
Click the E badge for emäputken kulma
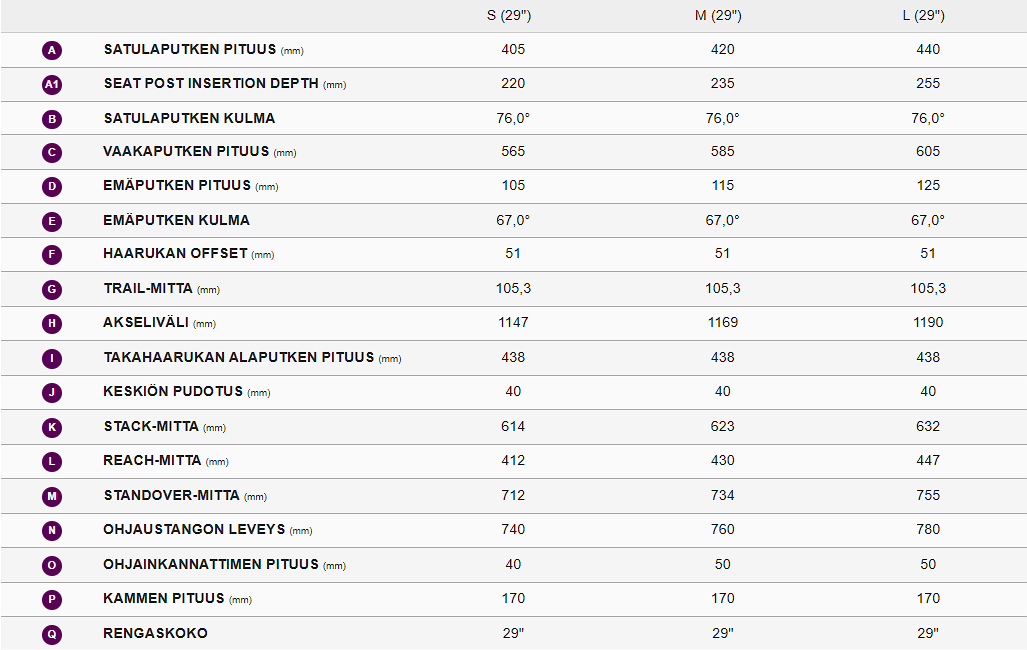[x=53, y=222]
